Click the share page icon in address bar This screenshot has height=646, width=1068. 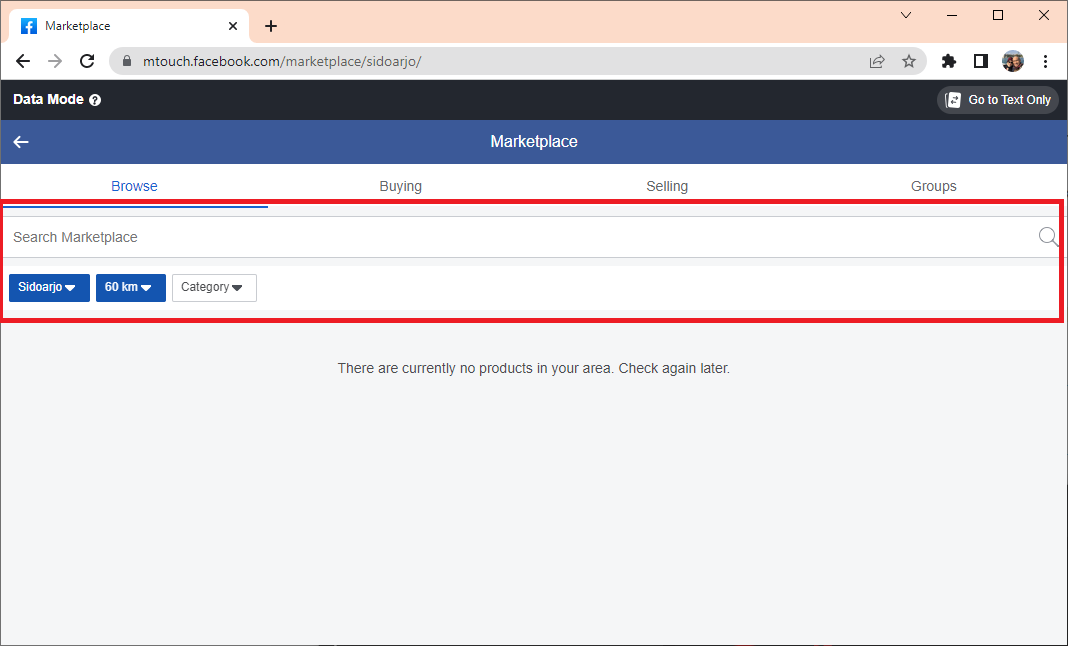[877, 61]
